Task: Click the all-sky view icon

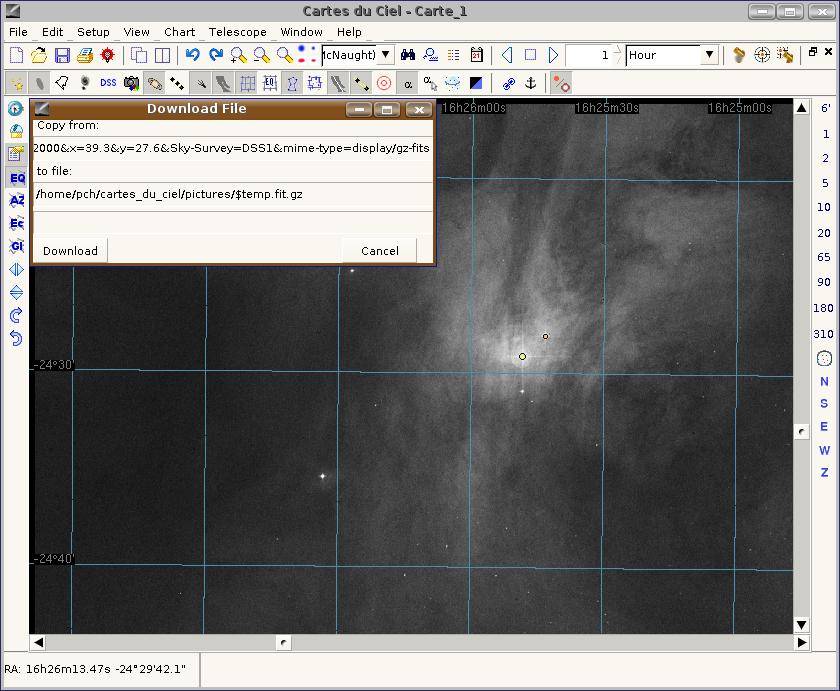Action: point(824,358)
